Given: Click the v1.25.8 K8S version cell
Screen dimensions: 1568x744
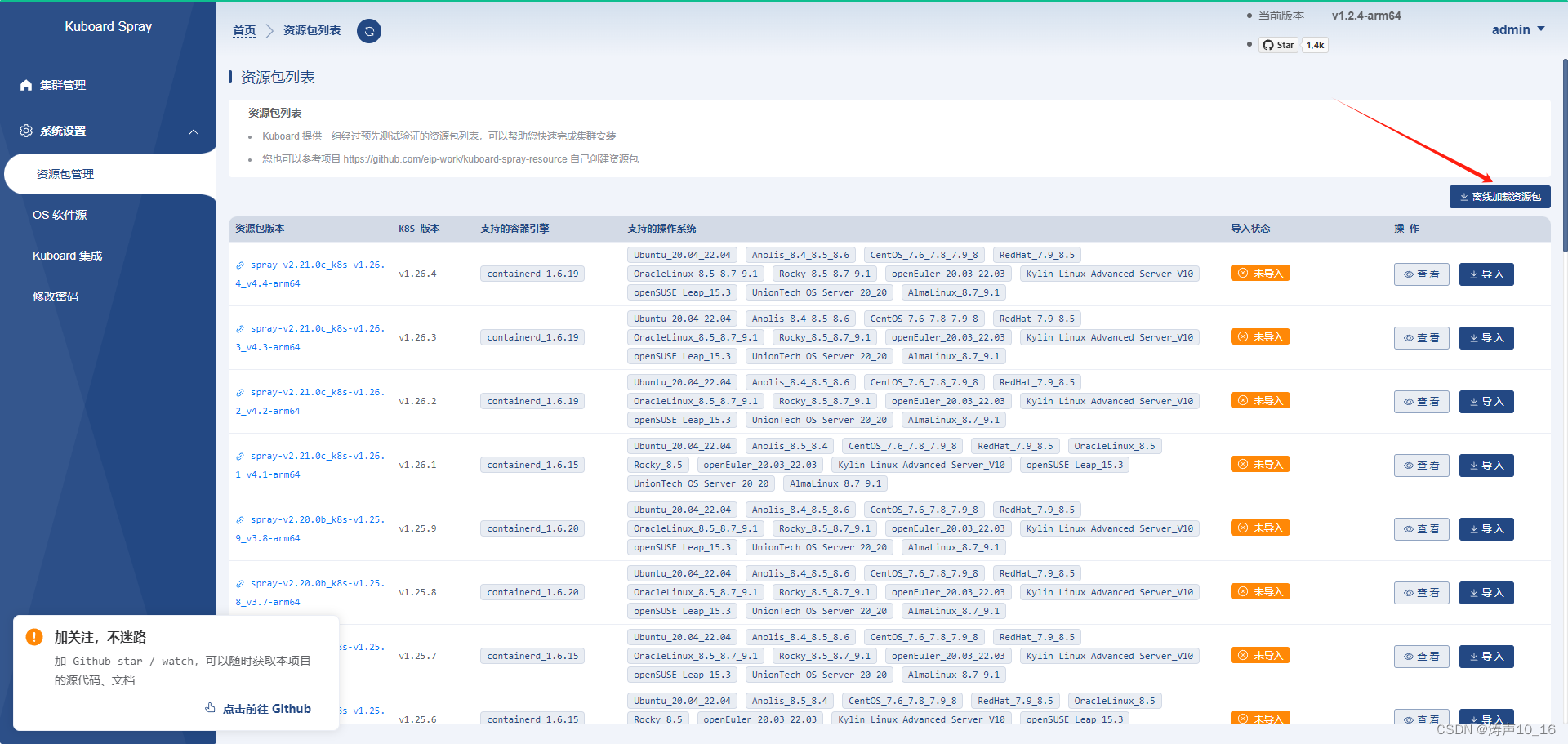Looking at the screenshot, I should 417,593.
